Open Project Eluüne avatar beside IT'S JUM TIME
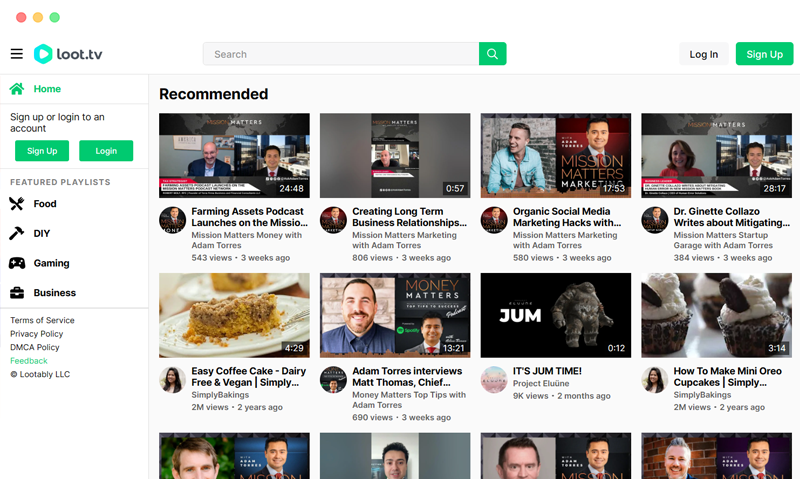 pyautogui.click(x=494, y=380)
